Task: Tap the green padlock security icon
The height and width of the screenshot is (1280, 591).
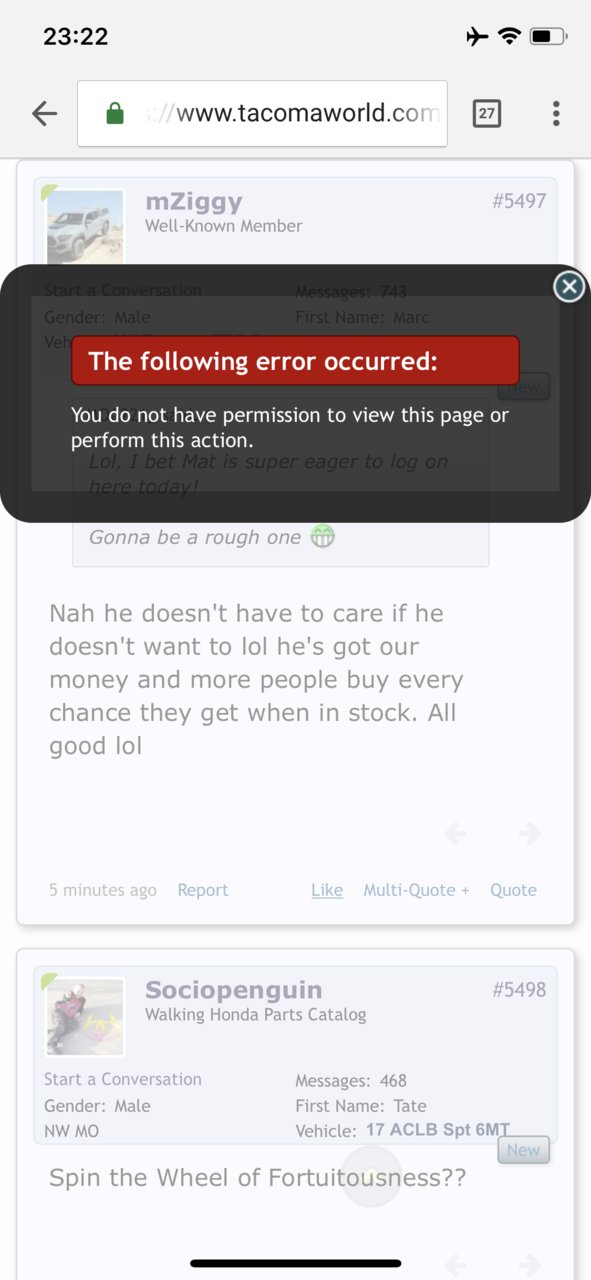Action: point(115,114)
